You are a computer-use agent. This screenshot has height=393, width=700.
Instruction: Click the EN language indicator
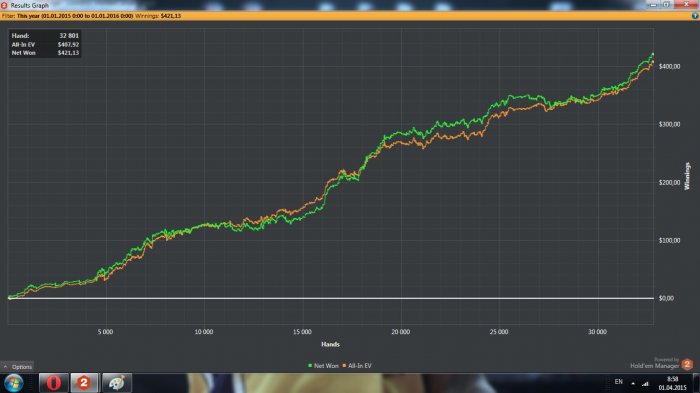(618, 382)
